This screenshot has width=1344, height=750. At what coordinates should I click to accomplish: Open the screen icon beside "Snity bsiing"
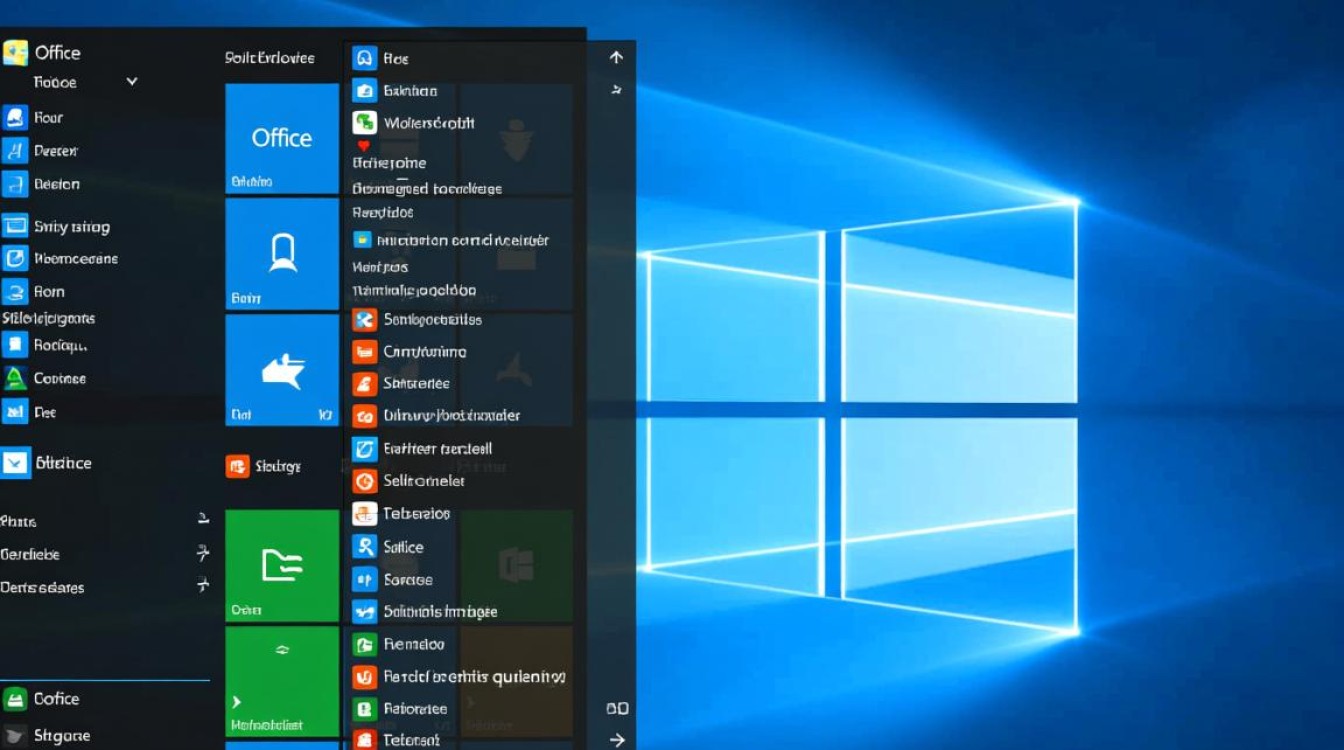pyautogui.click(x=15, y=226)
